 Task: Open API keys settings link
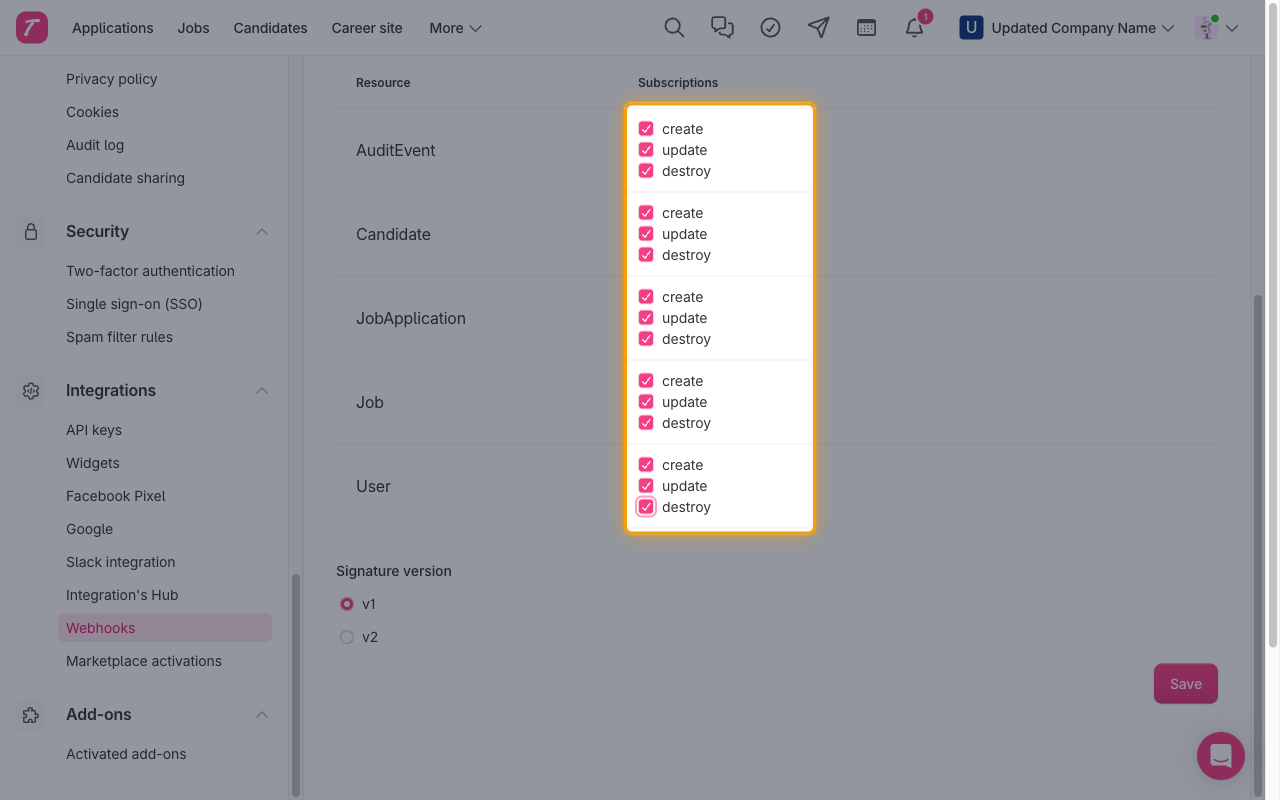(x=94, y=430)
